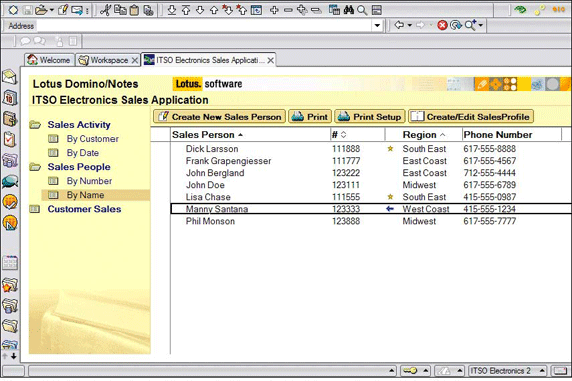Open the Address Book bookmark icon
Viewport: 572px width, 381px height.
pyautogui.click(x=10, y=119)
